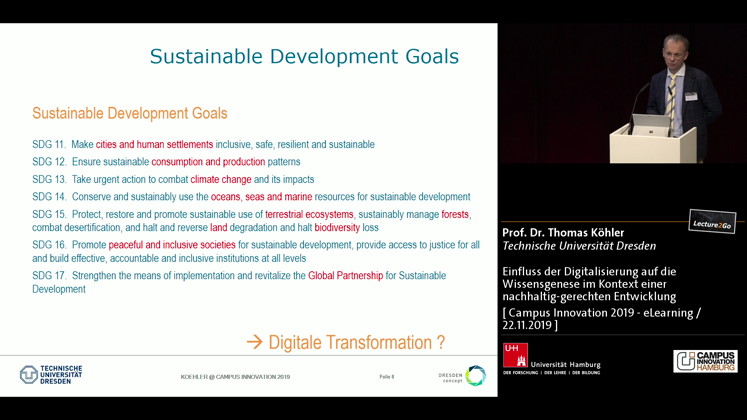Image resolution: width=747 pixels, height=420 pixels.
Task: Click the Universität Hamburg UHH logo
Action: point(551,359)
